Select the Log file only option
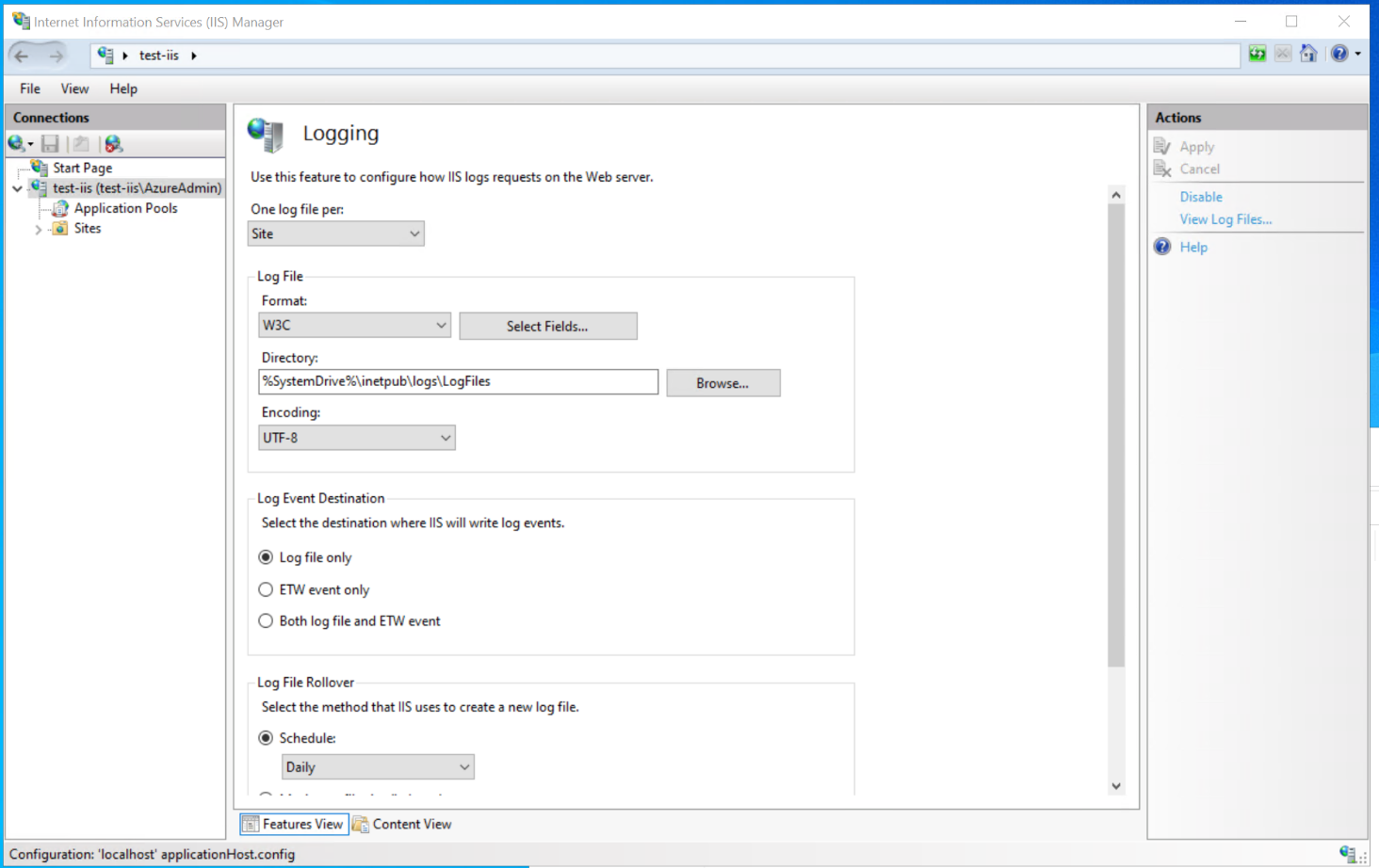The width and height of the screenshot is (1379, 868). click(x=266, y=557)
